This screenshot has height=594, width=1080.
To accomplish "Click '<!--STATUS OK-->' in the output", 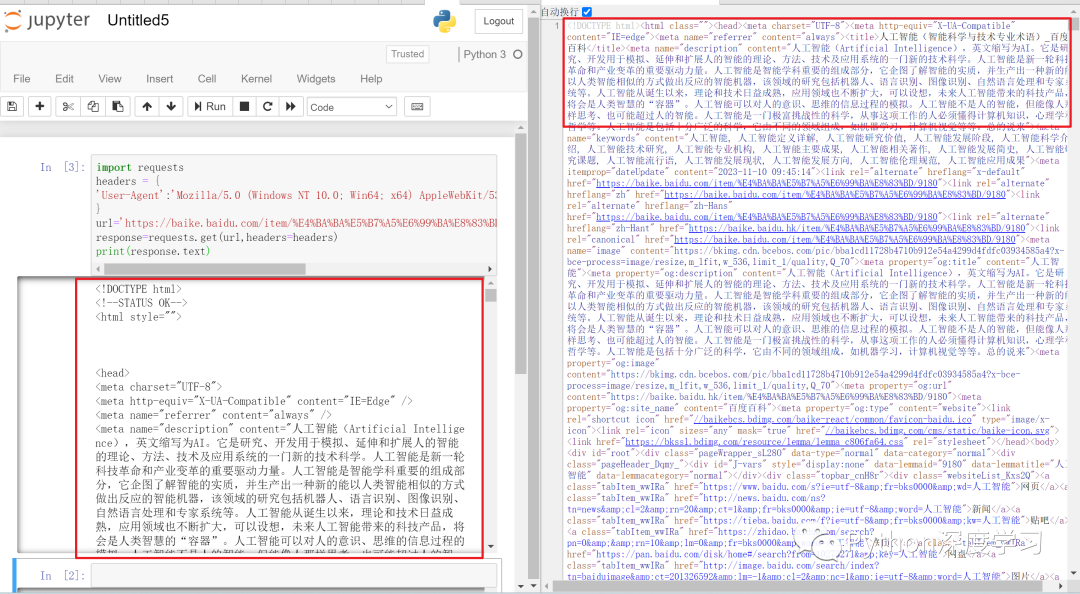I will (141, 303).
